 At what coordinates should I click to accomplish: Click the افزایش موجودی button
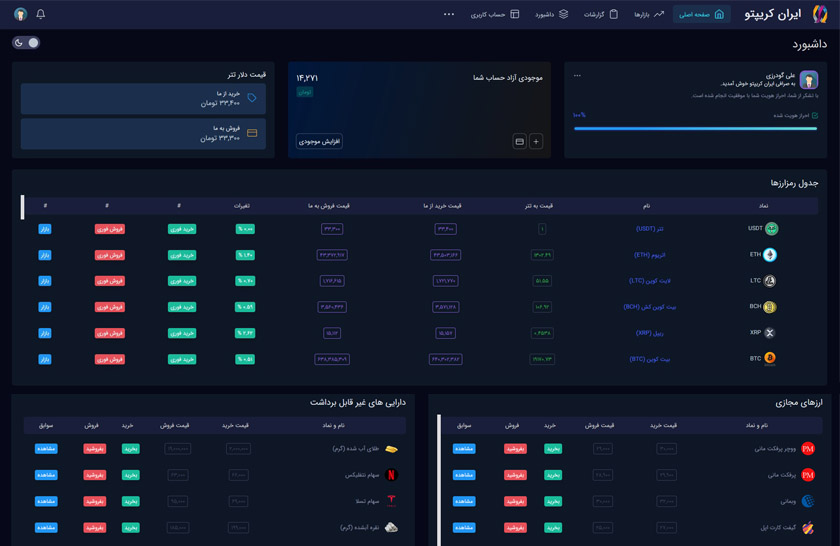(x=319, y=142)
